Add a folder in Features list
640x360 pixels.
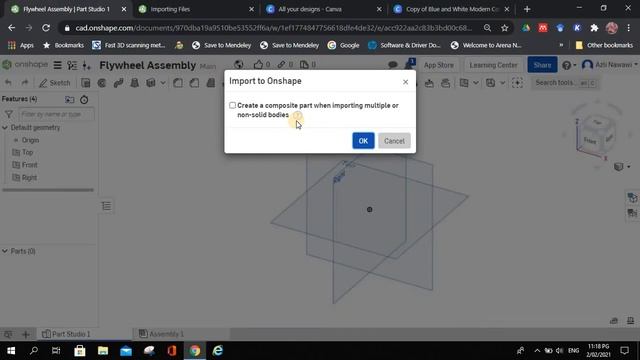coord(70,100)
